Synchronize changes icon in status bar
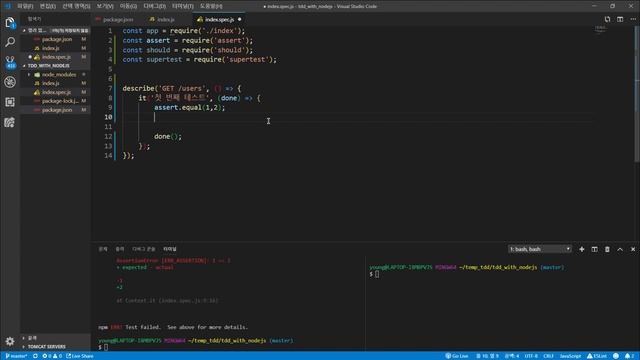640x360 pixels. tap(36, 356)
